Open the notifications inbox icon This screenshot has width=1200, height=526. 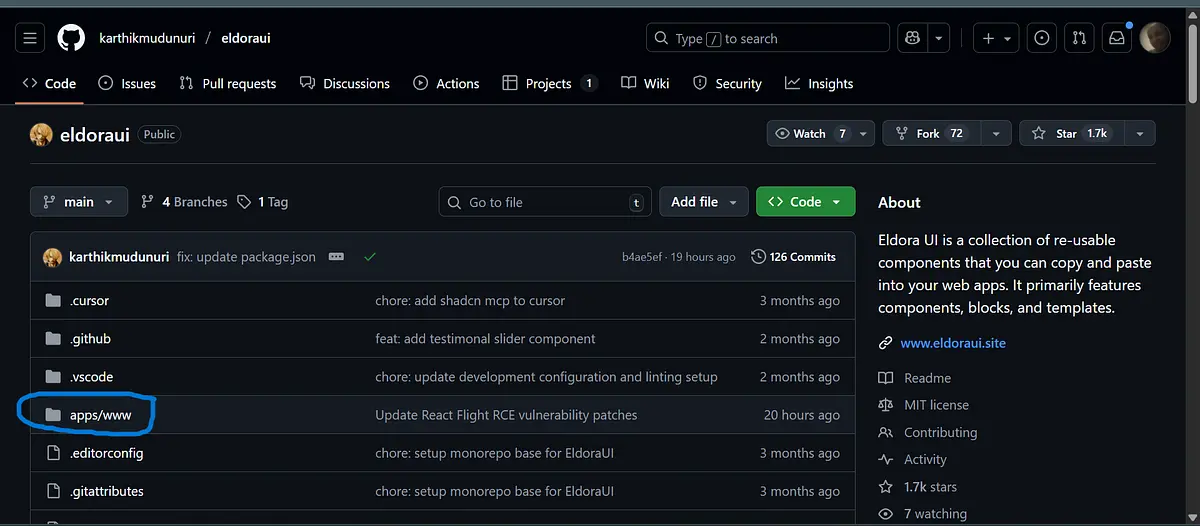[x=1116, y=38]
